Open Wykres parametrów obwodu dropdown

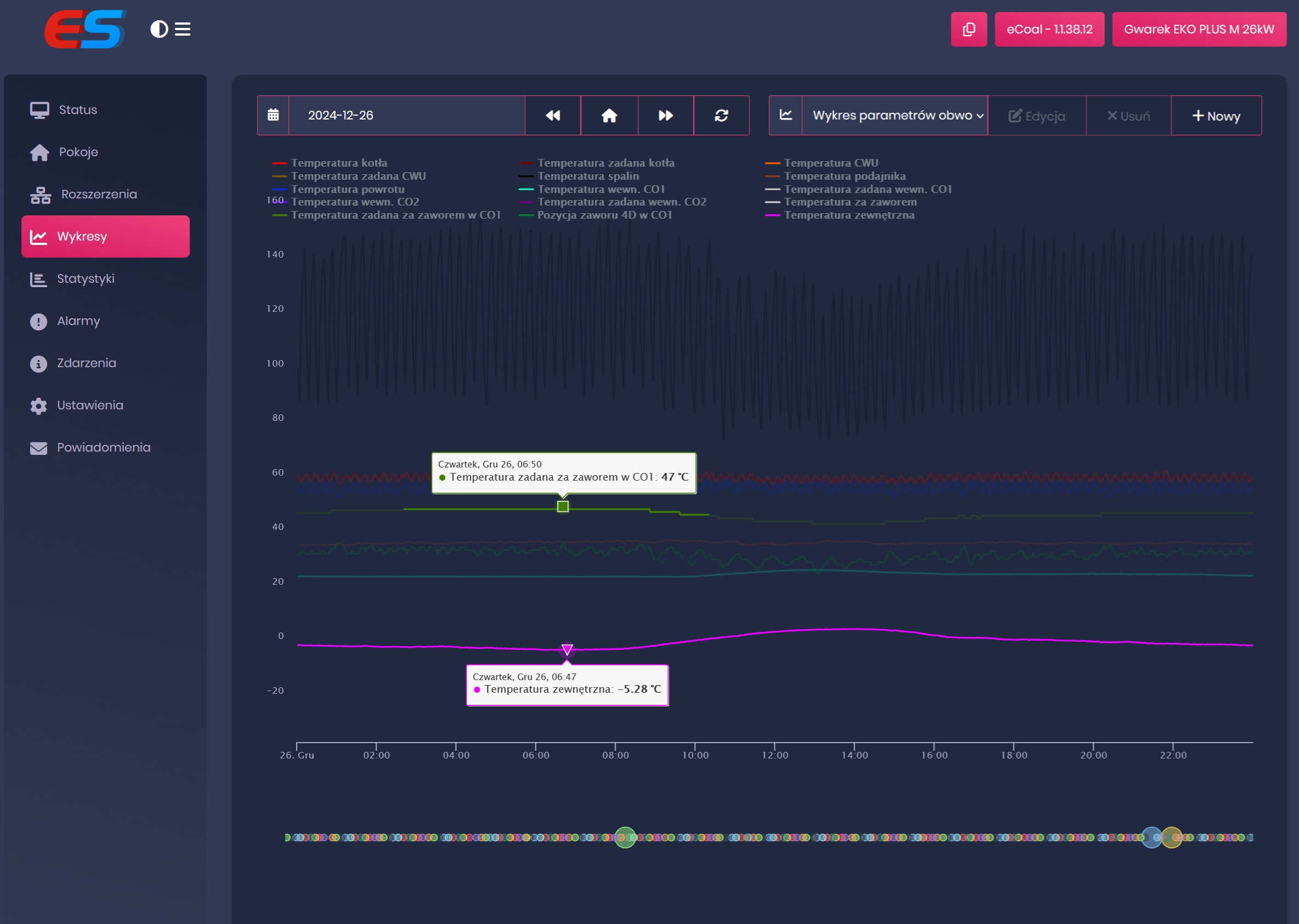click(x=895, y=116)
